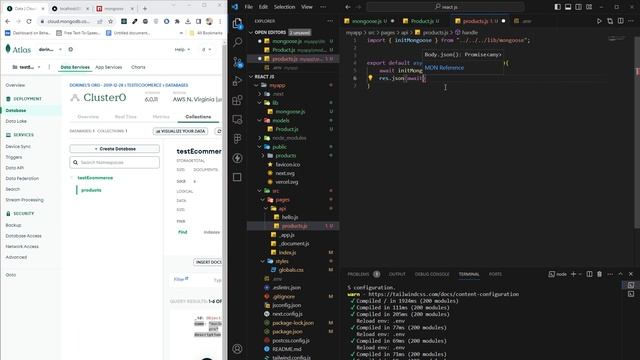
Task: Run the file with the editor play icon
Action: click(x=599, y=21)
